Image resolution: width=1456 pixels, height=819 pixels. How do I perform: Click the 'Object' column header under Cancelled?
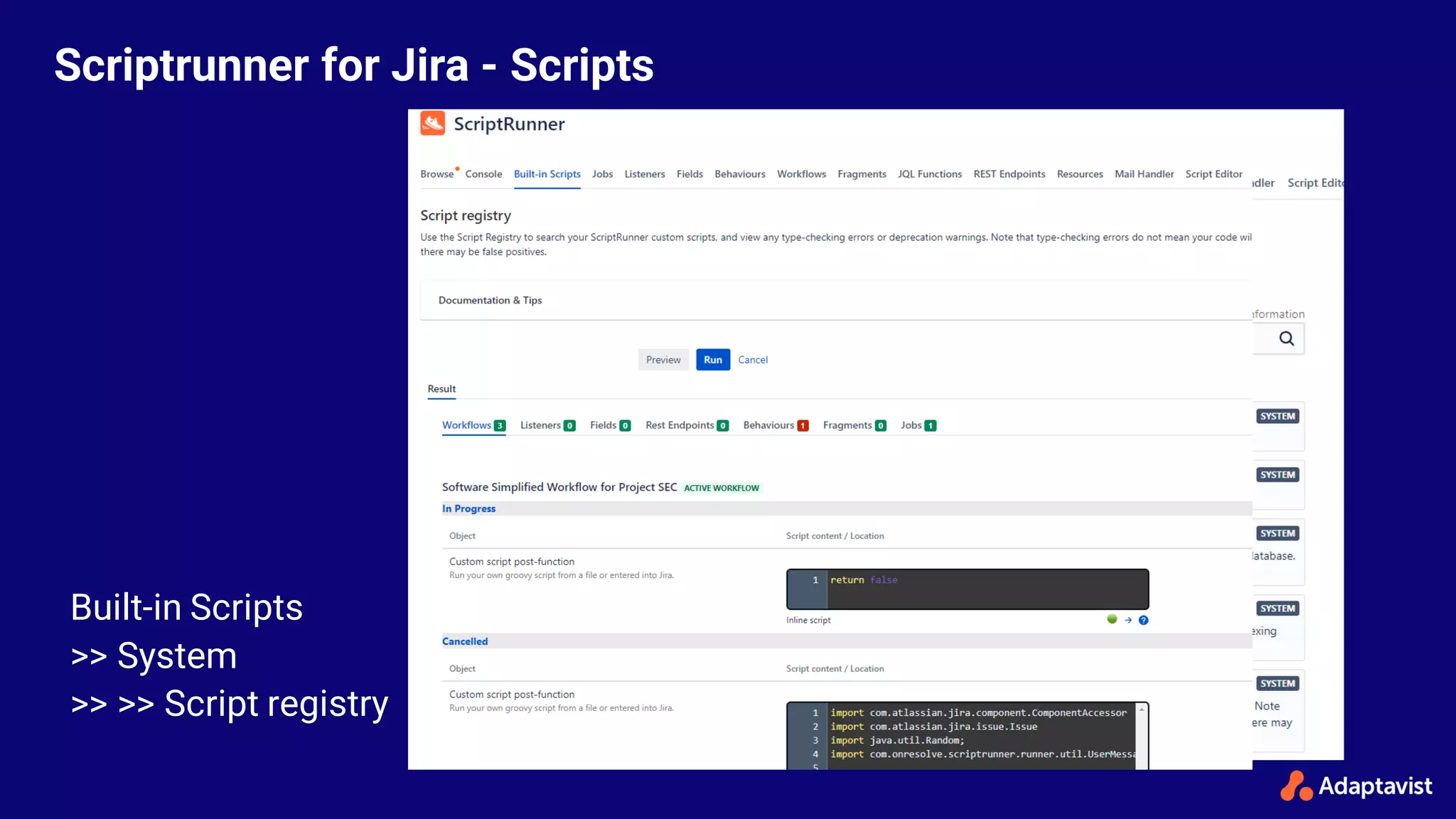(x=462, y=669)
